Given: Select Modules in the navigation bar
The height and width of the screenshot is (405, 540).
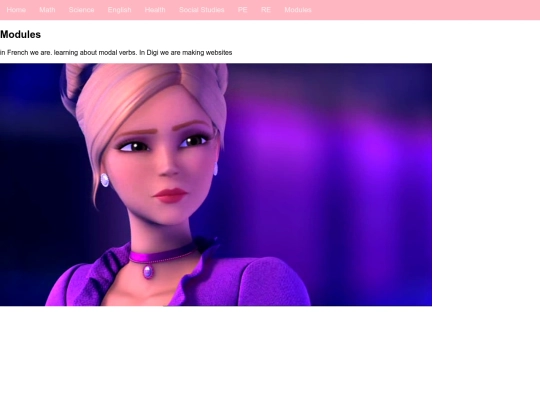Looking at the screenshot, I should (x=298, y=10).
